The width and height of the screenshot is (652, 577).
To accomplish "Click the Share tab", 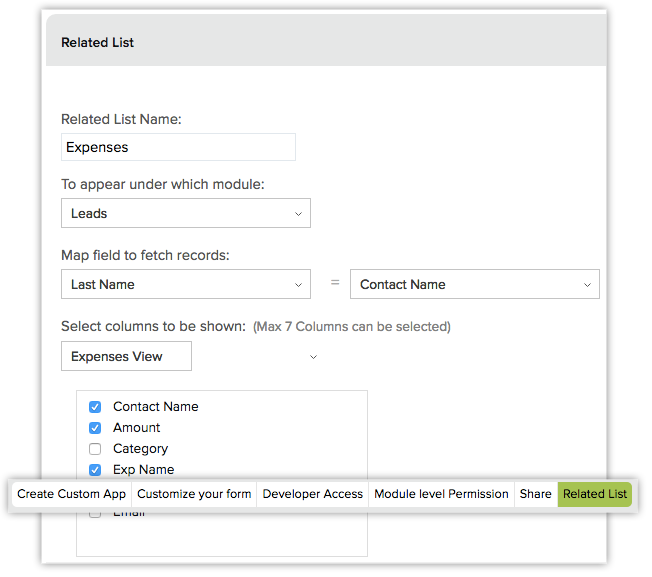I will click(535, 494).
